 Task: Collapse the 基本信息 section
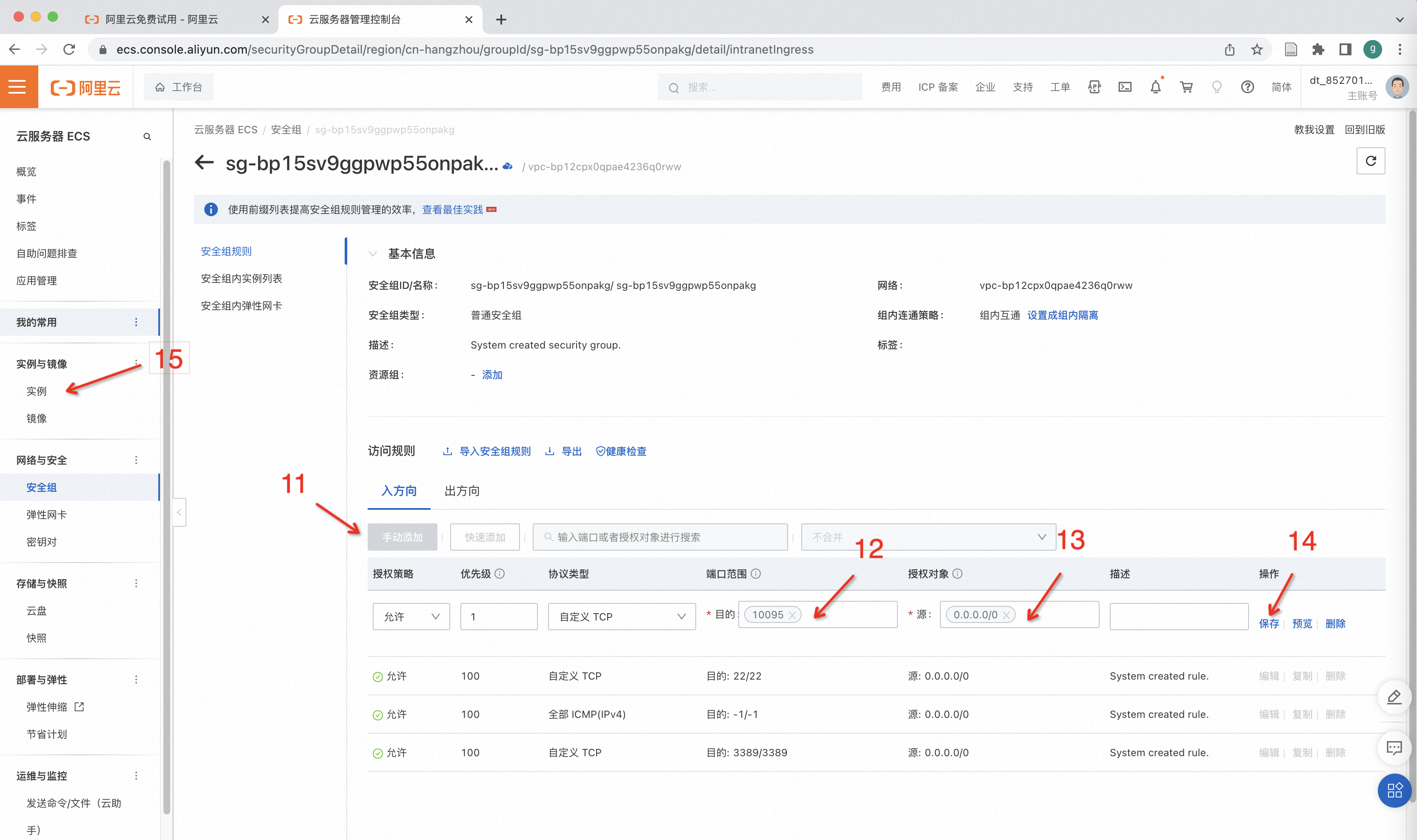coord(373,254)
